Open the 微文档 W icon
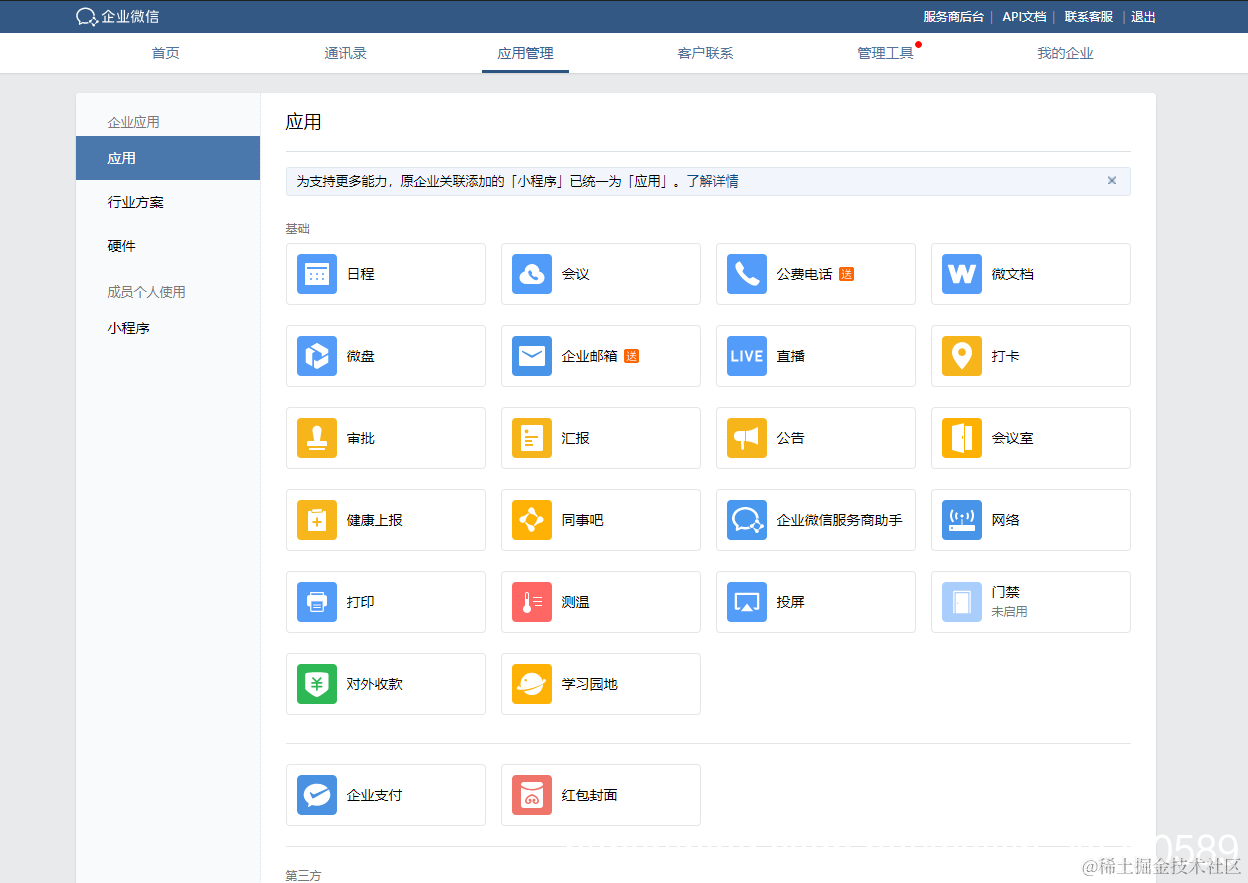 point(962,274)
